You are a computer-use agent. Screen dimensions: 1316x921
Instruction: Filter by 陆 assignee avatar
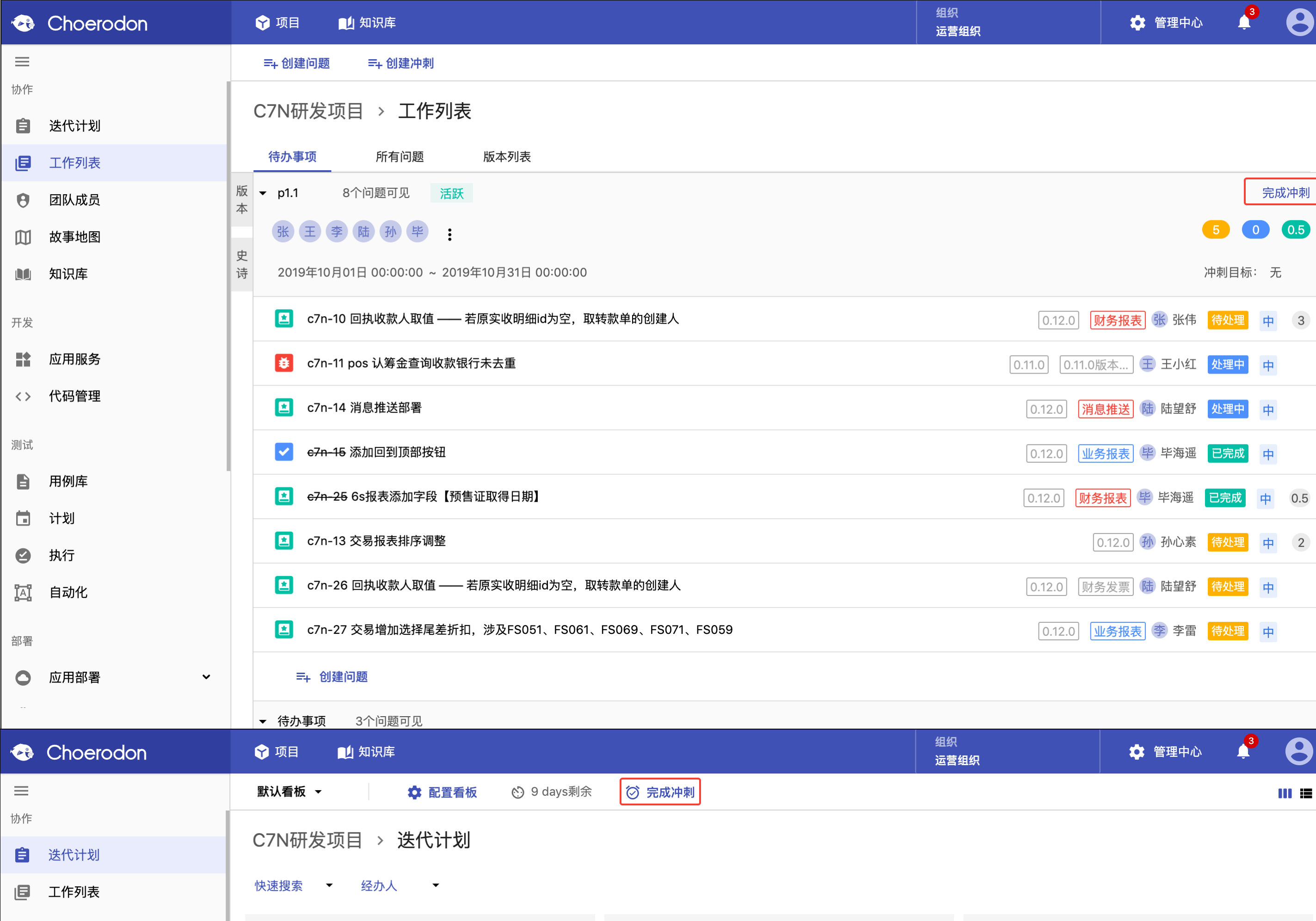[x=364, y=232]
